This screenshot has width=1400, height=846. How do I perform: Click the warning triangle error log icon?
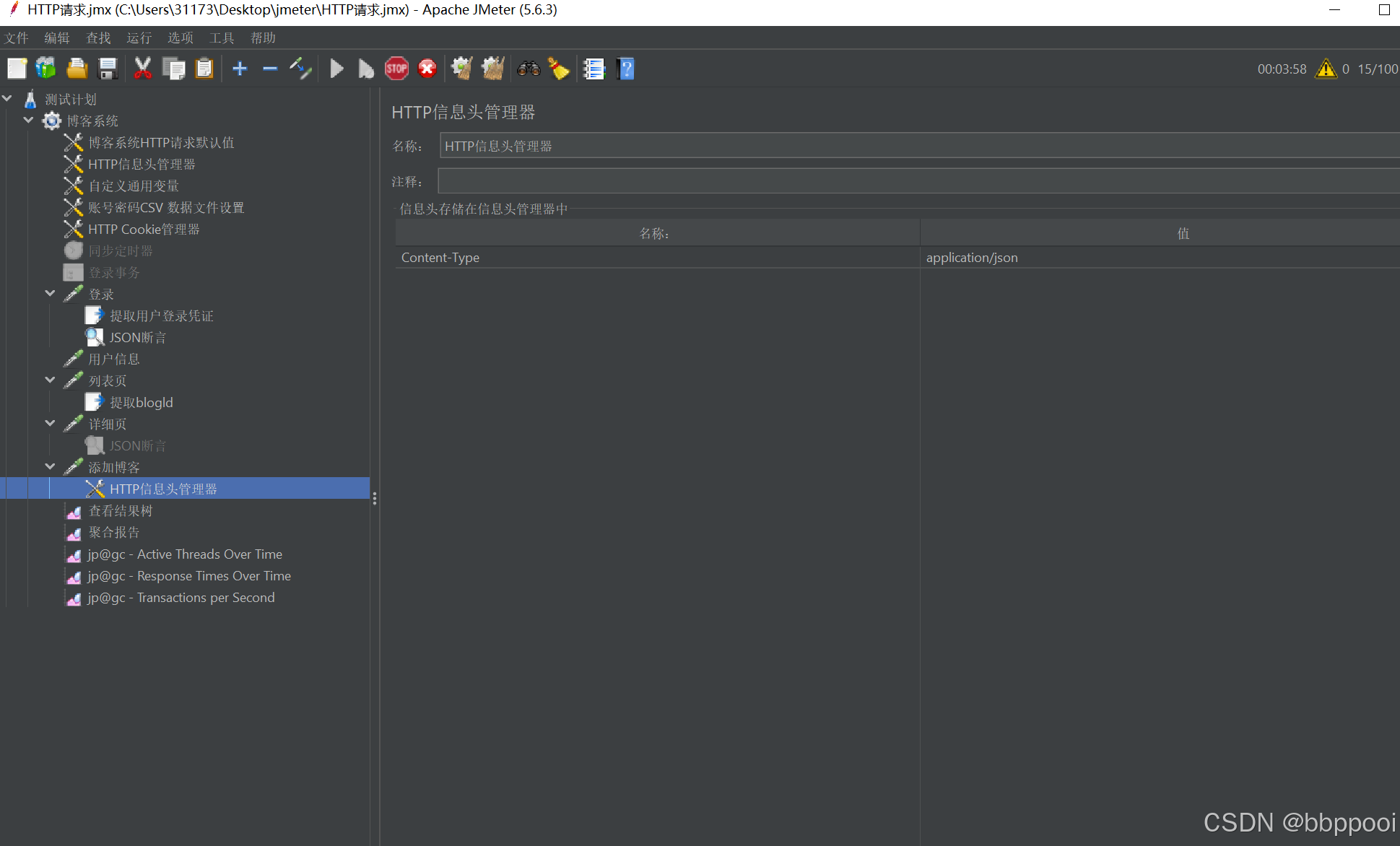pos(1326,69)
